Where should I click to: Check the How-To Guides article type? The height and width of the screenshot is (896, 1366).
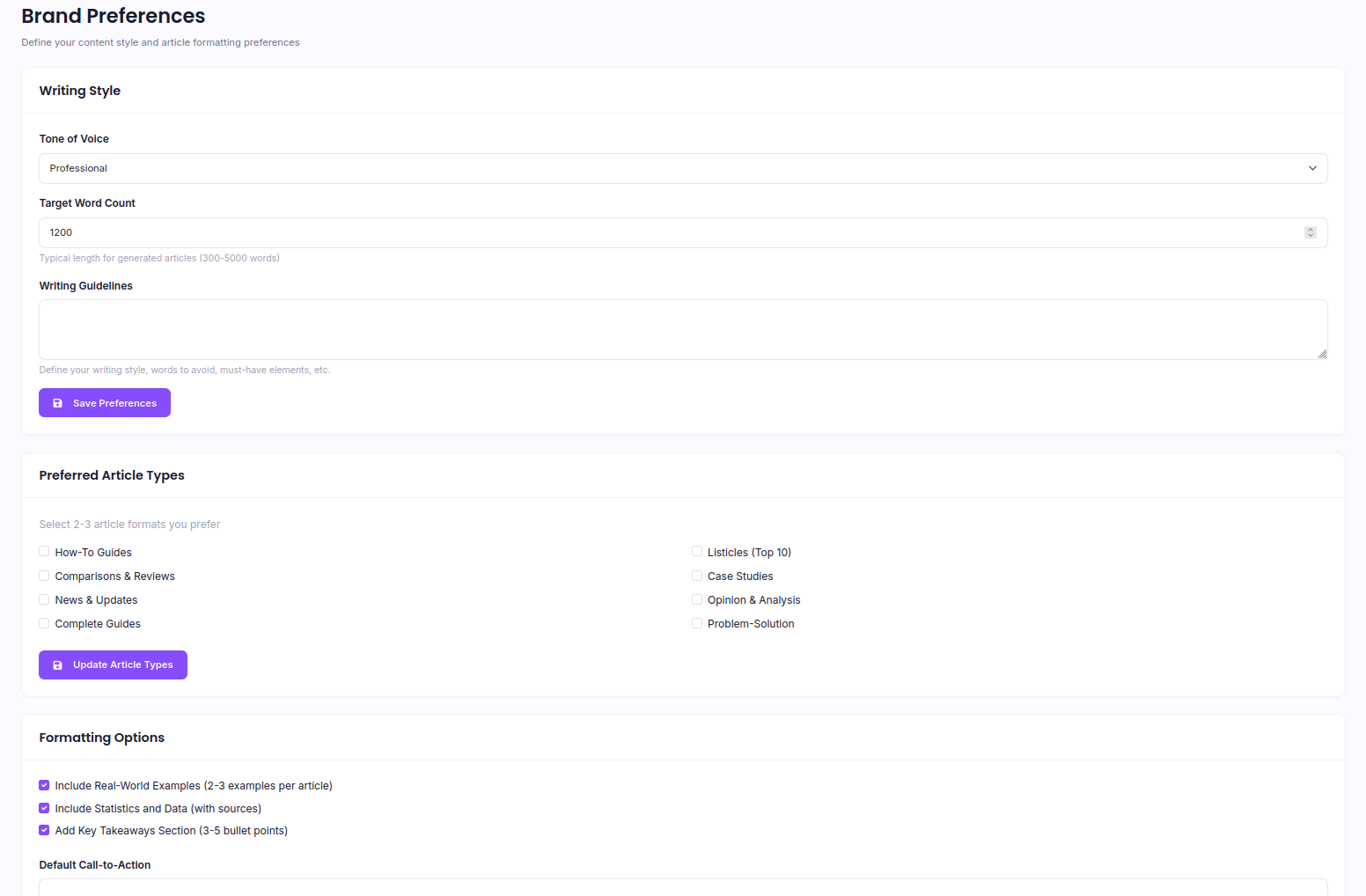click(44, 551)
